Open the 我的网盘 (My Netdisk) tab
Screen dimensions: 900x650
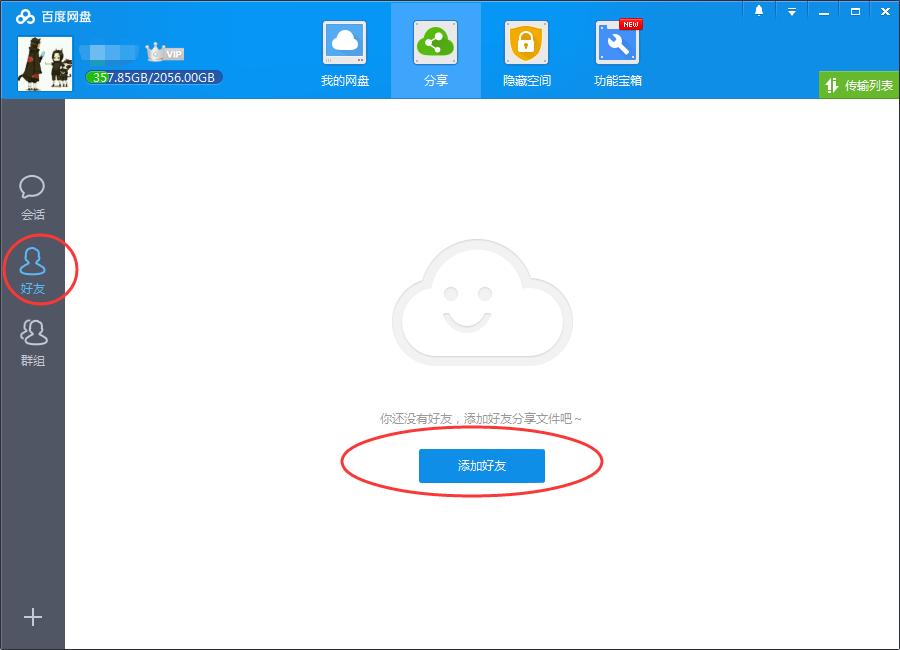(345, 52)
